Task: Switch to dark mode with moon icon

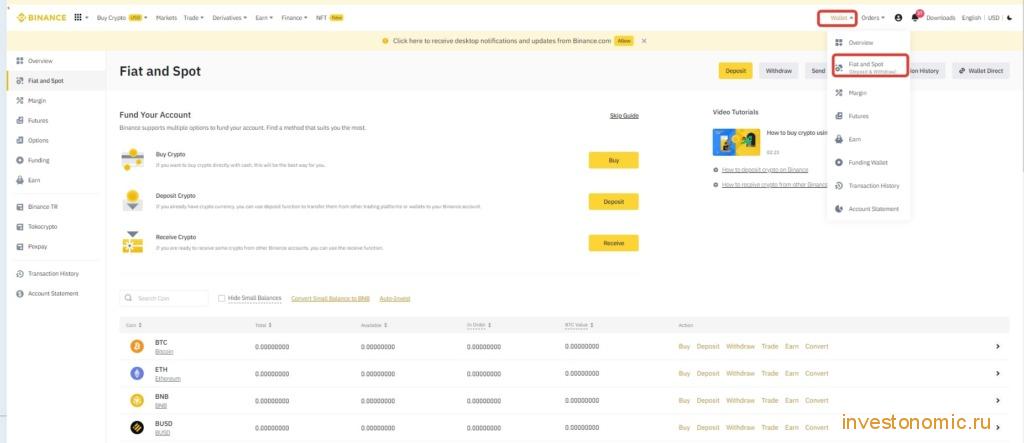Action: point(1010,18)
